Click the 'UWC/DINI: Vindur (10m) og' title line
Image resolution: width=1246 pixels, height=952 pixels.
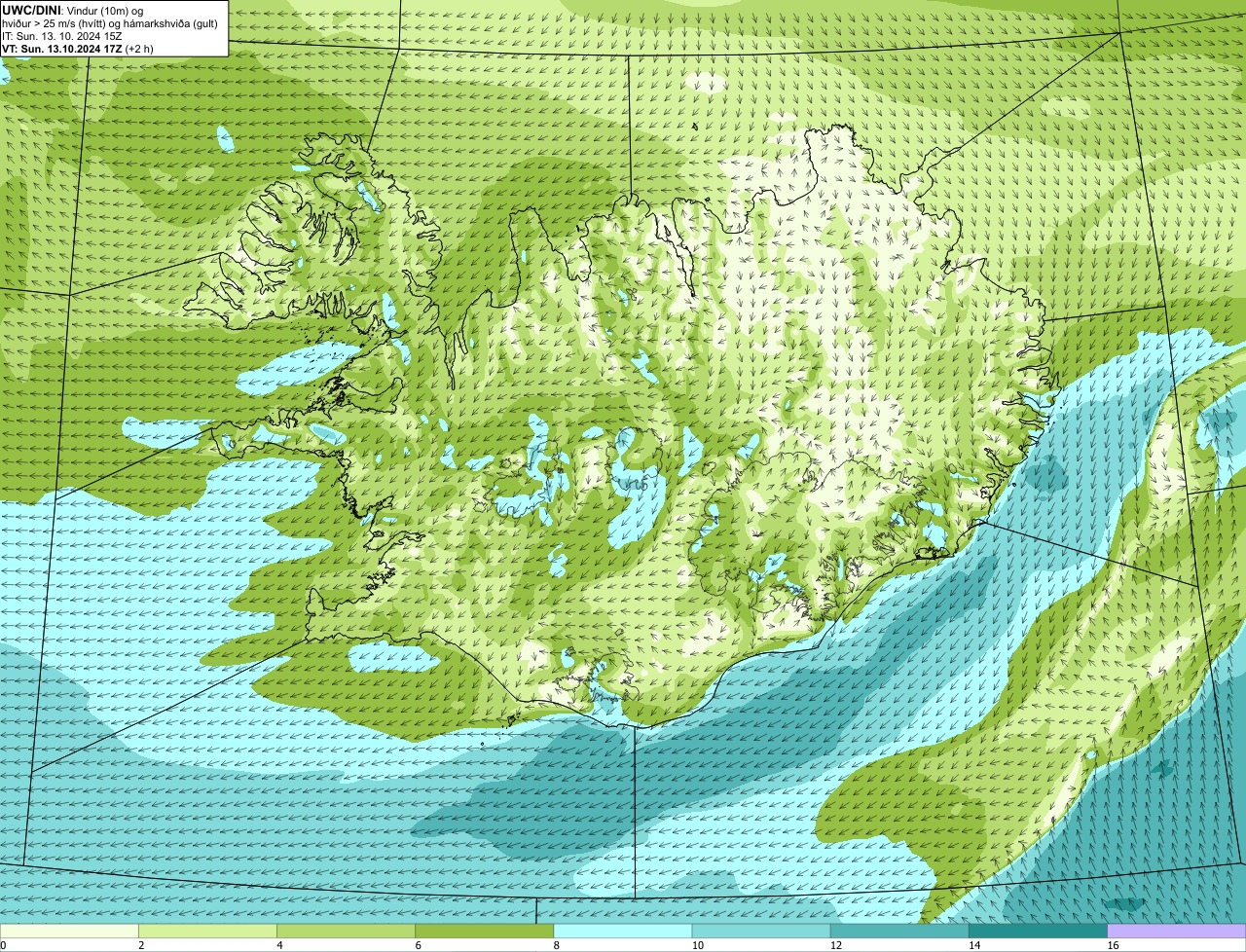pyautogui.click(x=73, y=9)
